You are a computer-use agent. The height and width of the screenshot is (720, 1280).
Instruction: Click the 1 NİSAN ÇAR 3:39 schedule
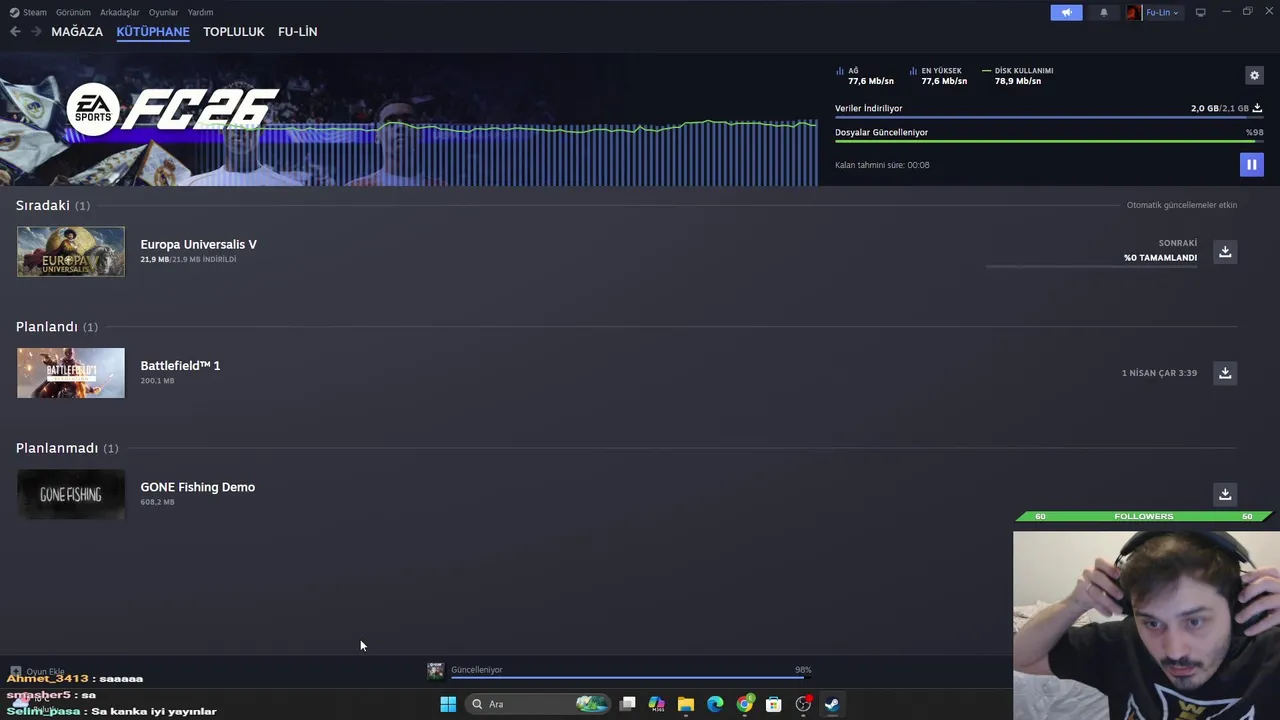[x=1159, y=373]
